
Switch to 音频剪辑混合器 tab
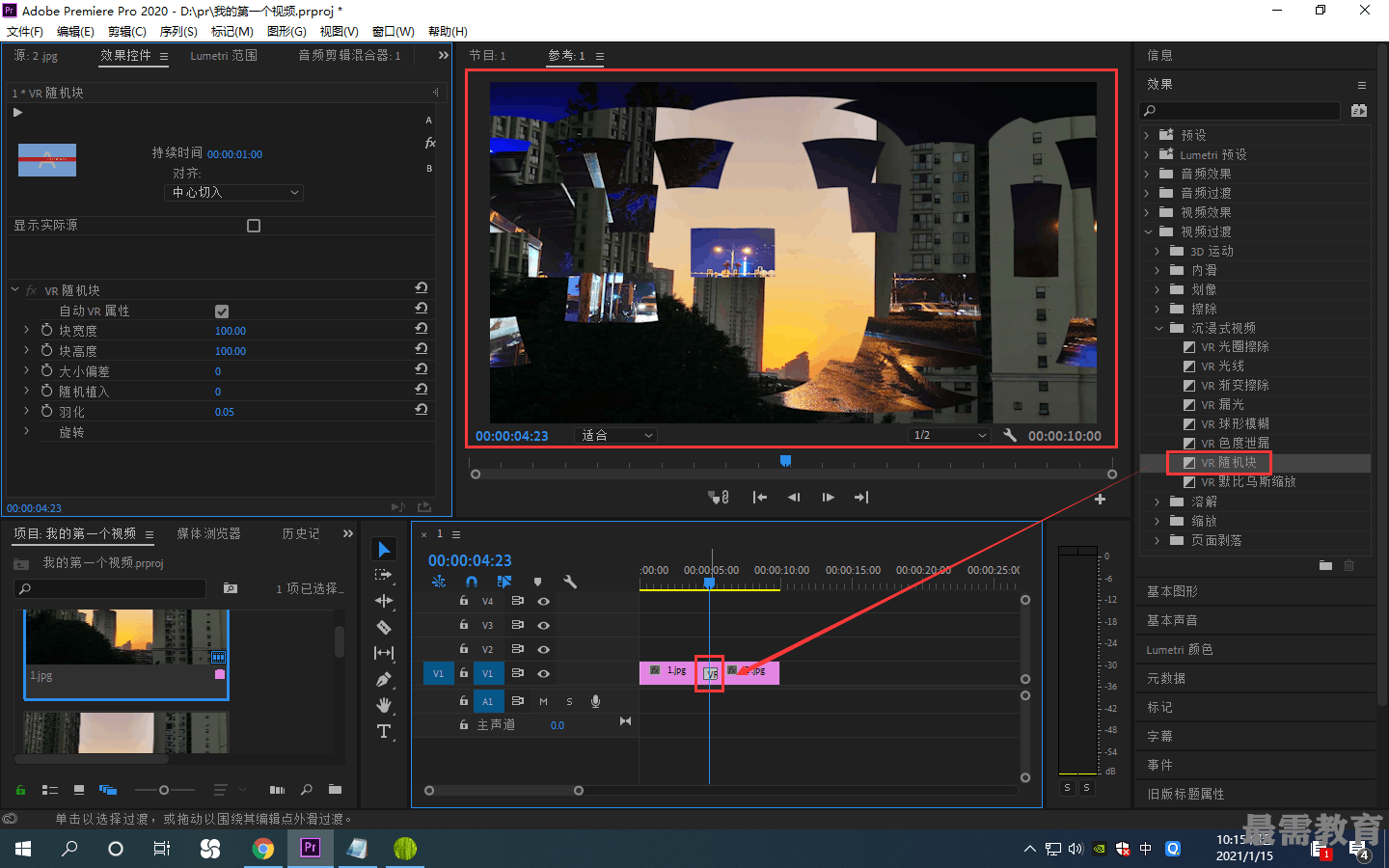349,56
